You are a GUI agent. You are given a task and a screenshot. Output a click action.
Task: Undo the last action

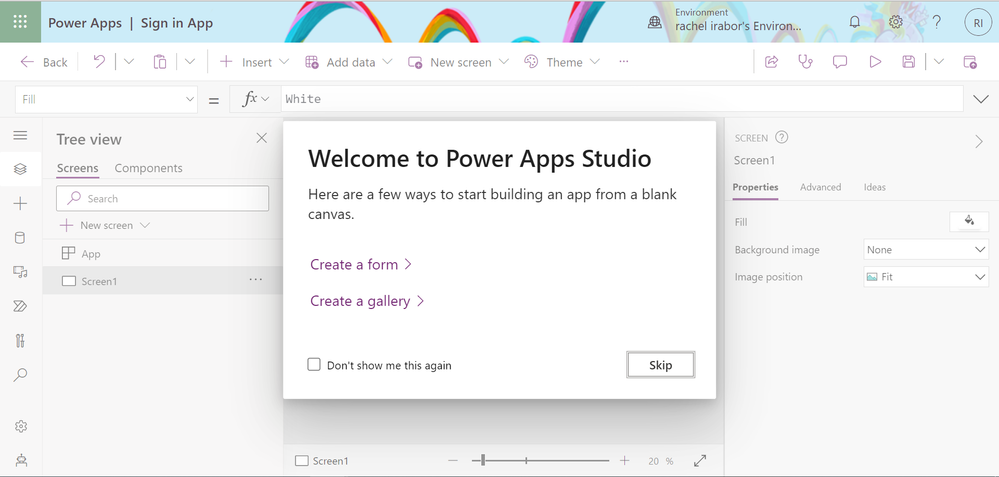tap(99, 62)
